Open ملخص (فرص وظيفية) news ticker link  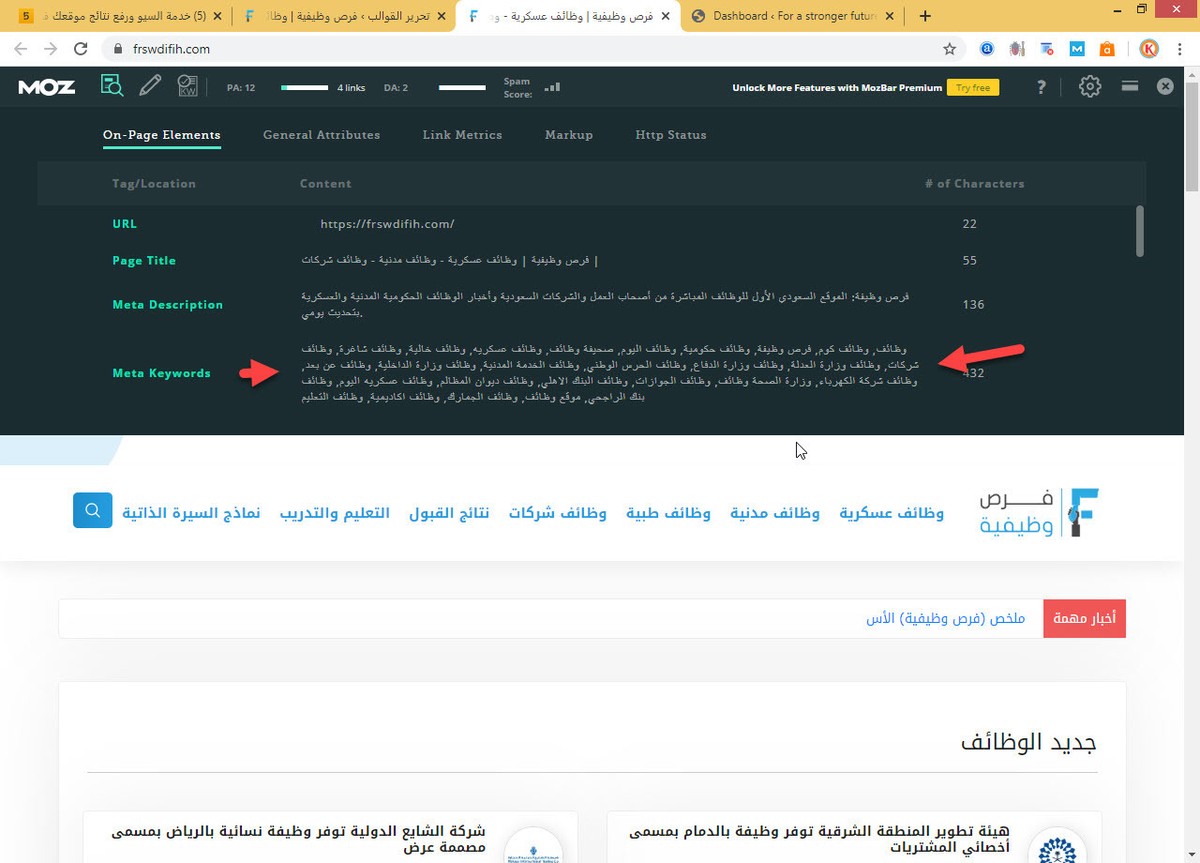(946, 619)
